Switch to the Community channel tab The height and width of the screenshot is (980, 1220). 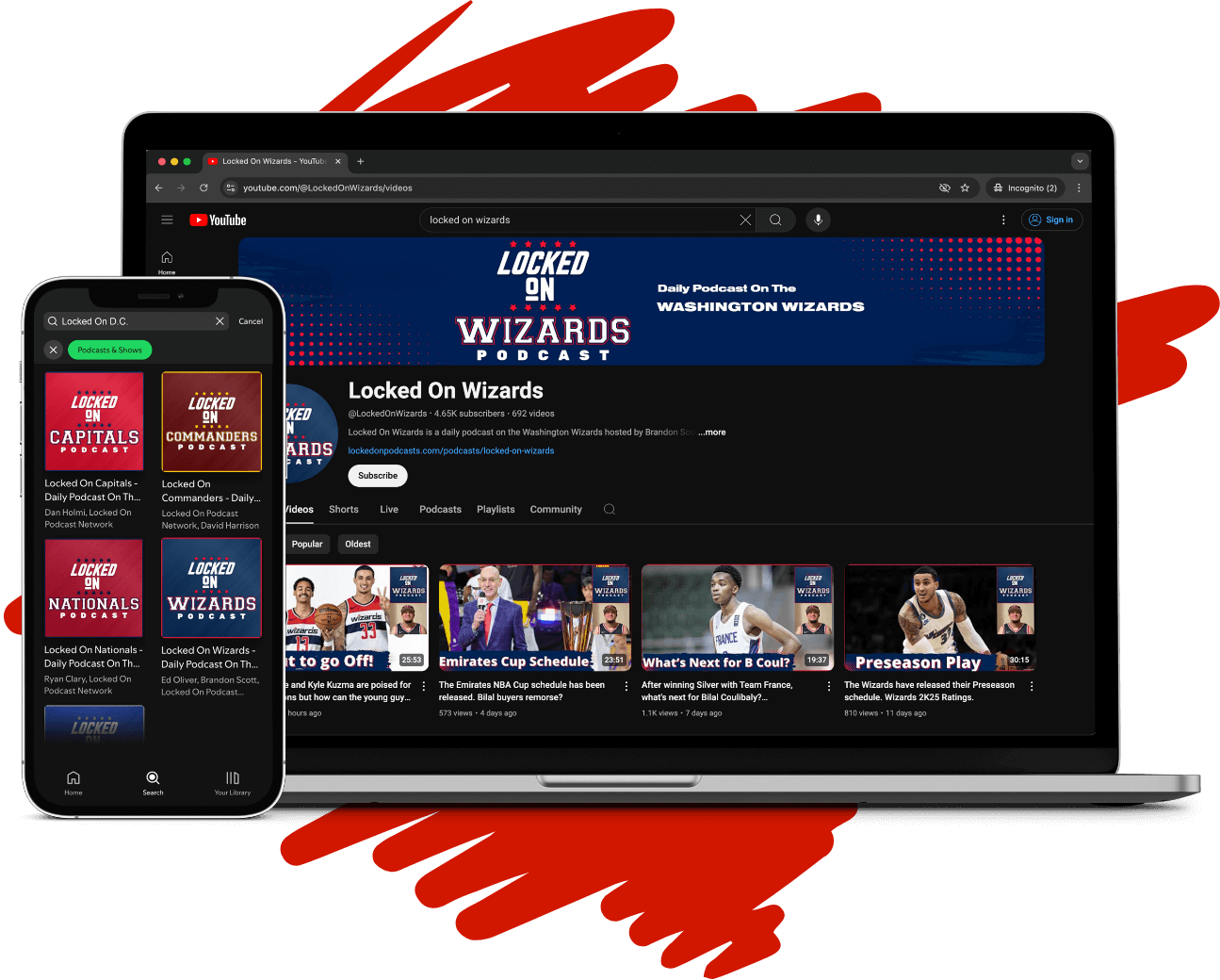pos(556,509)
